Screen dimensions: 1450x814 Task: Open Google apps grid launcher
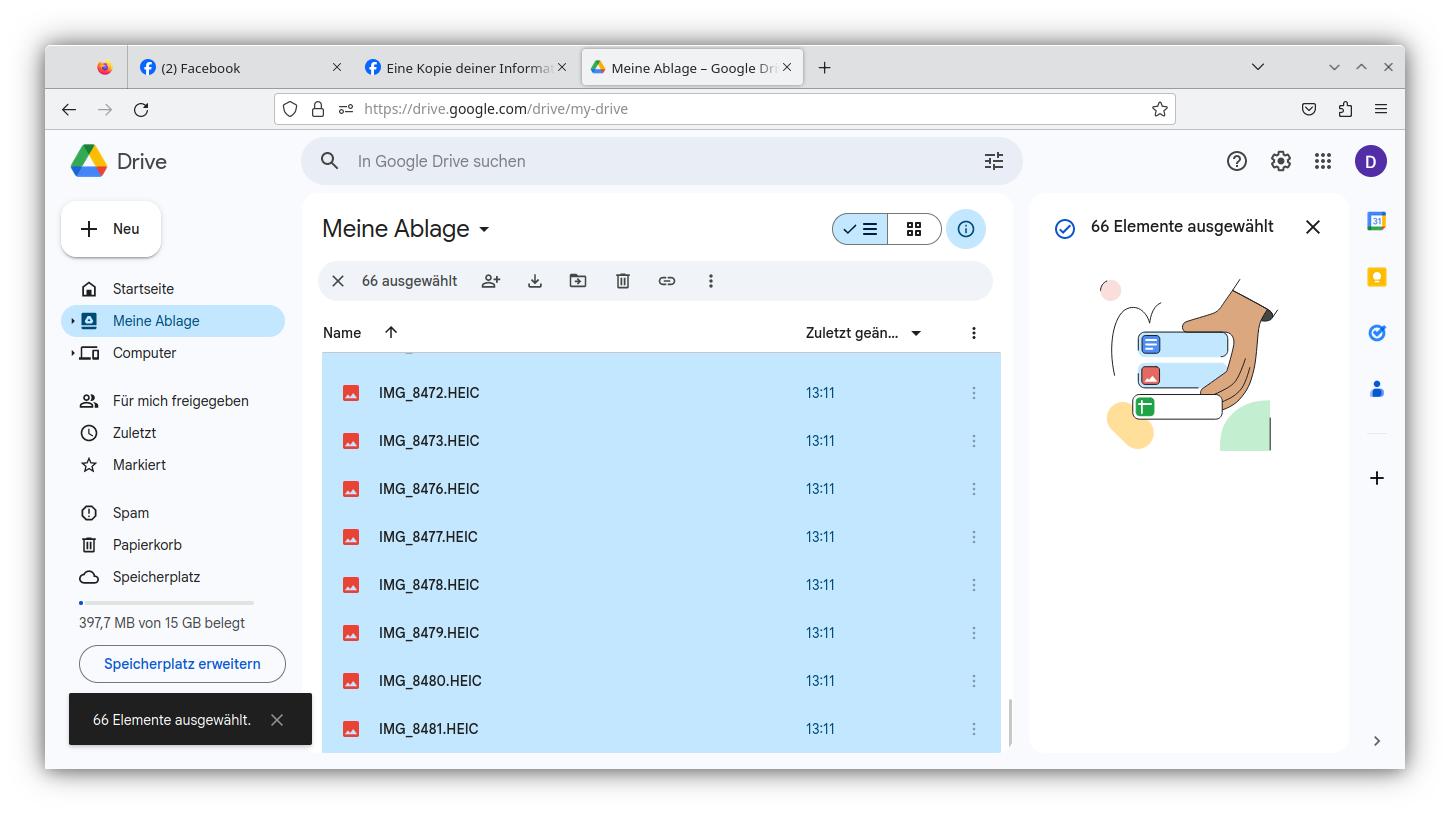[x=1323, y=161]
